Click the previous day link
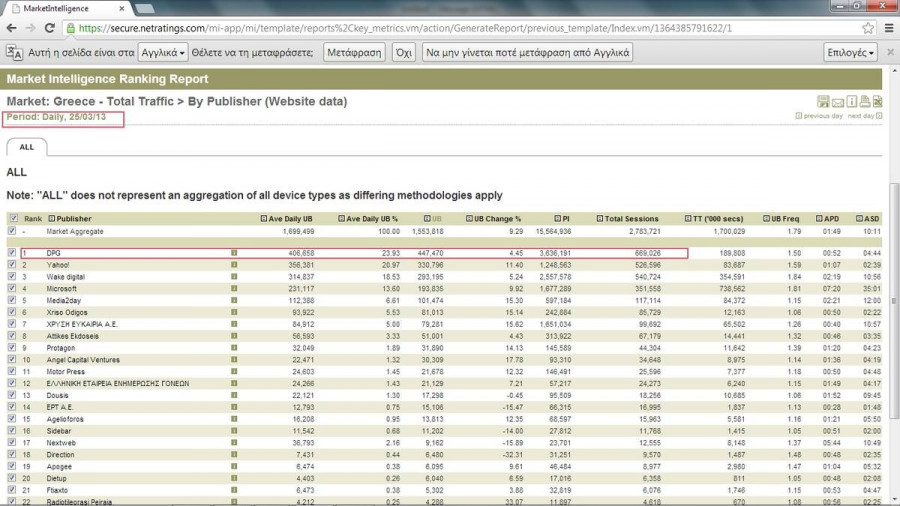This screenshot has height=506, width=900. 822,116
